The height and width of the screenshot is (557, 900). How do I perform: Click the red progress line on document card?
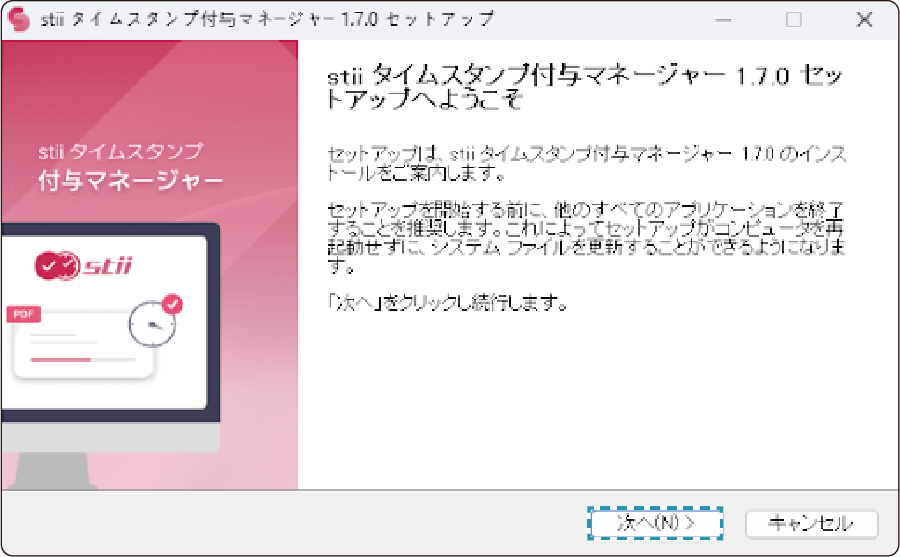coord(60,357)
